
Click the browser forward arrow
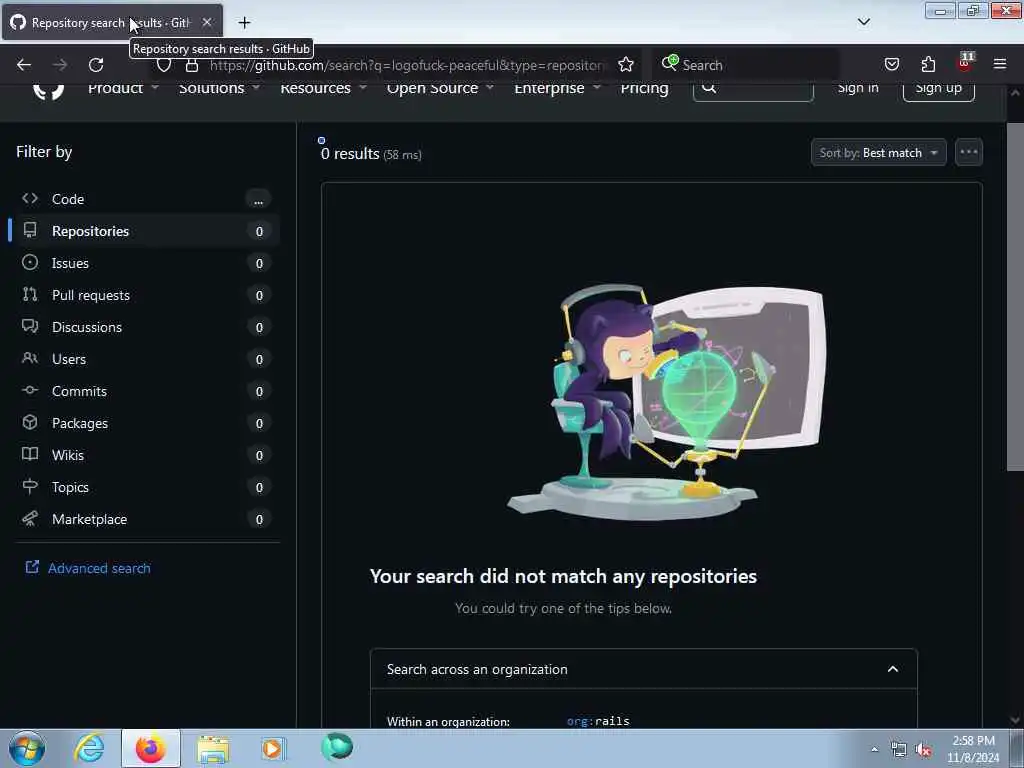click(x=59, y=65)
